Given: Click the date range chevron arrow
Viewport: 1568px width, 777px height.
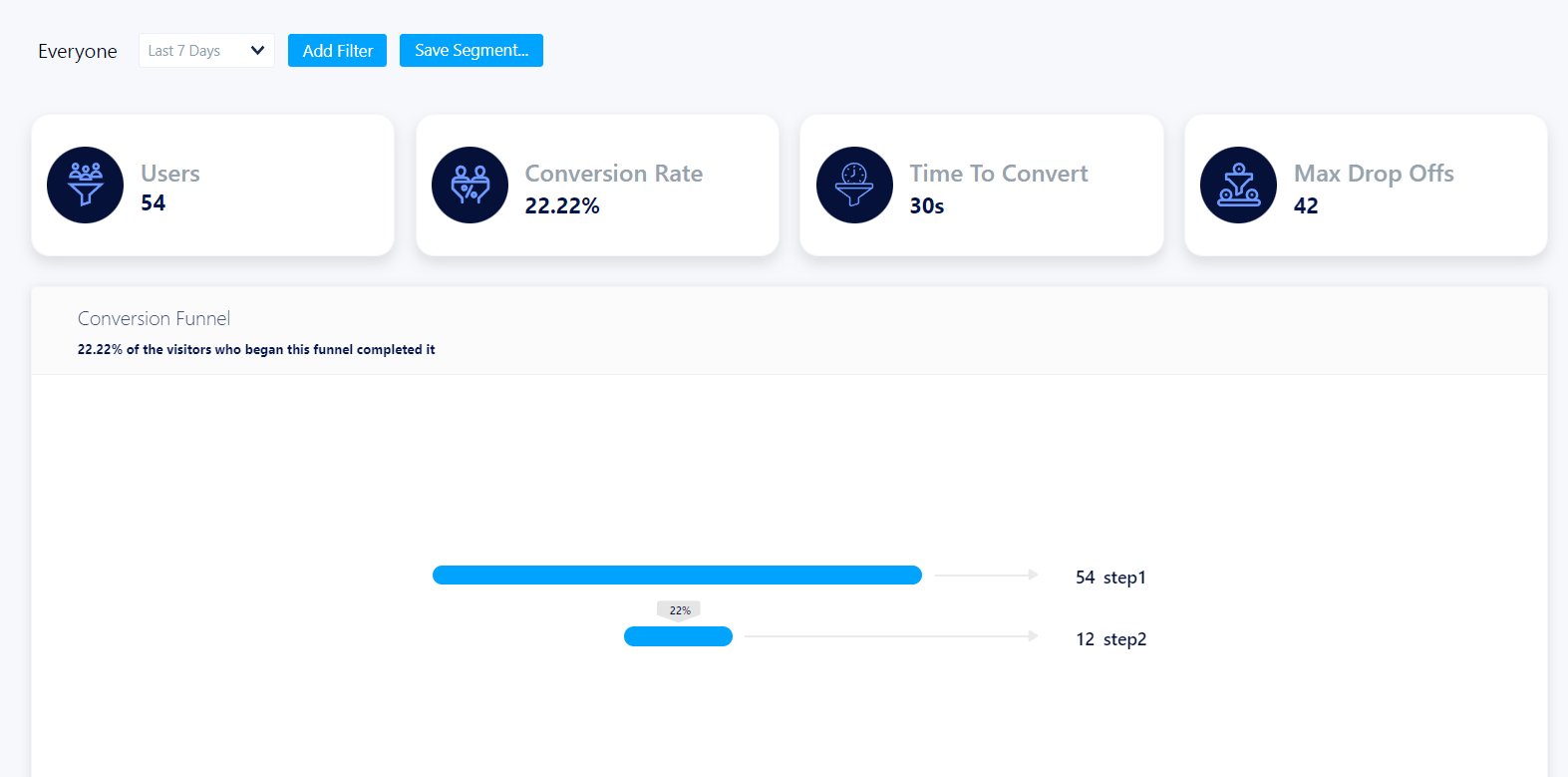Looking at the screenshot, I should coord(257,51).
